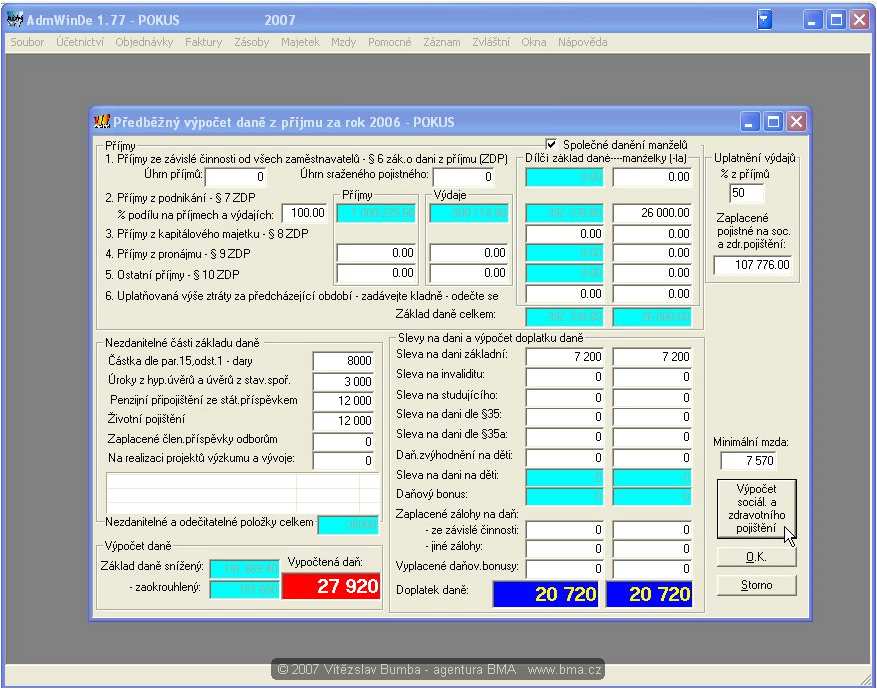Image resolution: width=877 pixels, height=689 pixels.
Task: Click red Vypočtená daň value 27 920
Action: (x=331, y=586)
